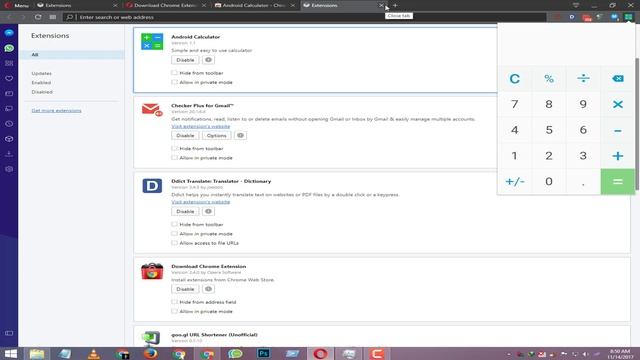Select the Updates filter

[x=42, y=73]
